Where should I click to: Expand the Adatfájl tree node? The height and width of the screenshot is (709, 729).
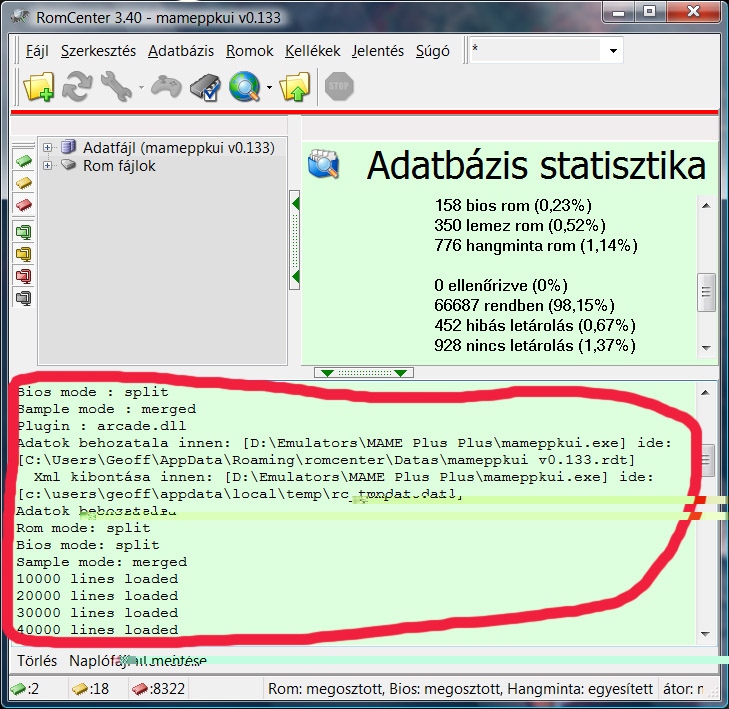coord(47,147)
